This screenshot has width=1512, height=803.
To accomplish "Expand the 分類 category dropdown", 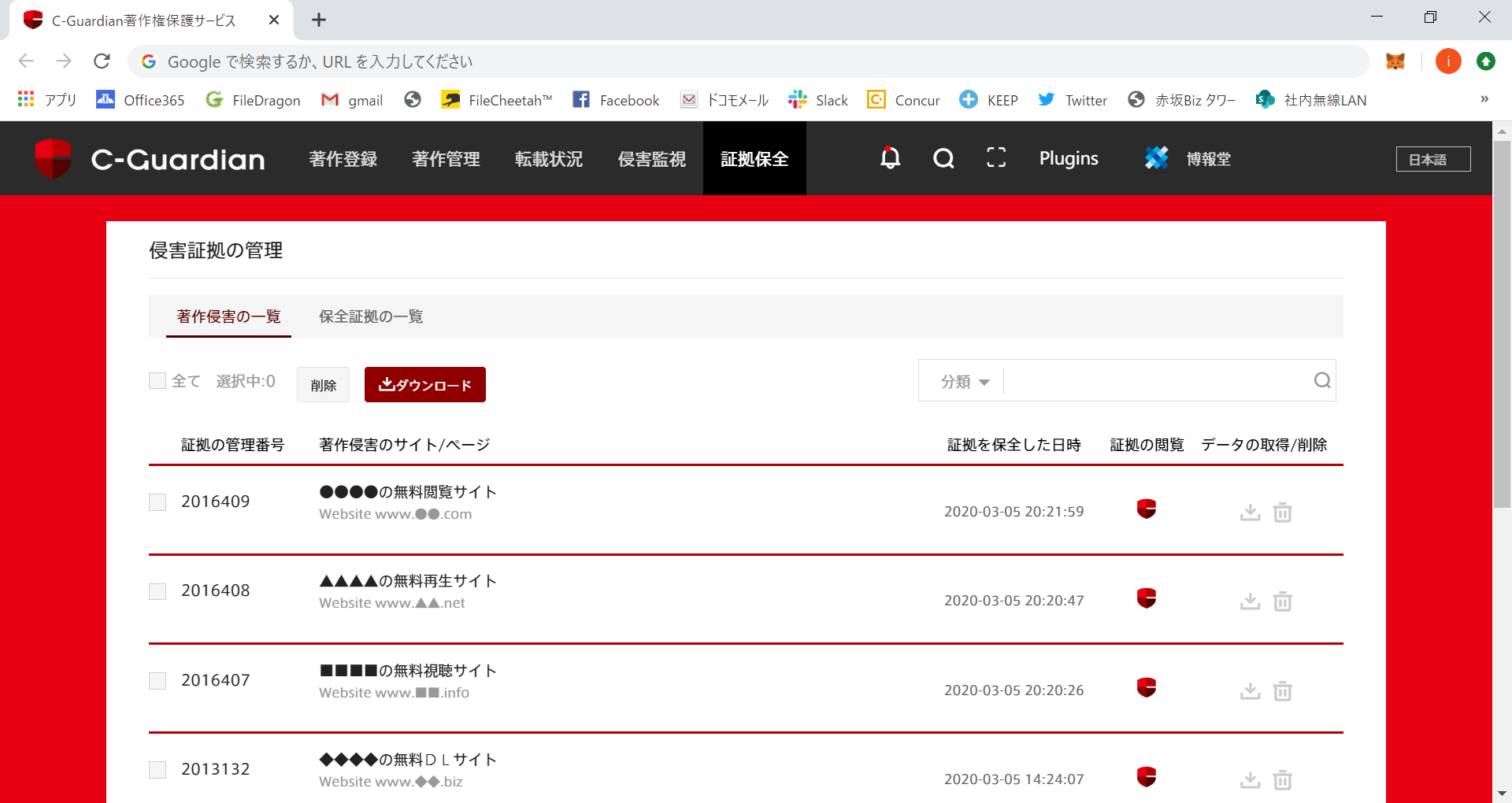I will 965,382.
